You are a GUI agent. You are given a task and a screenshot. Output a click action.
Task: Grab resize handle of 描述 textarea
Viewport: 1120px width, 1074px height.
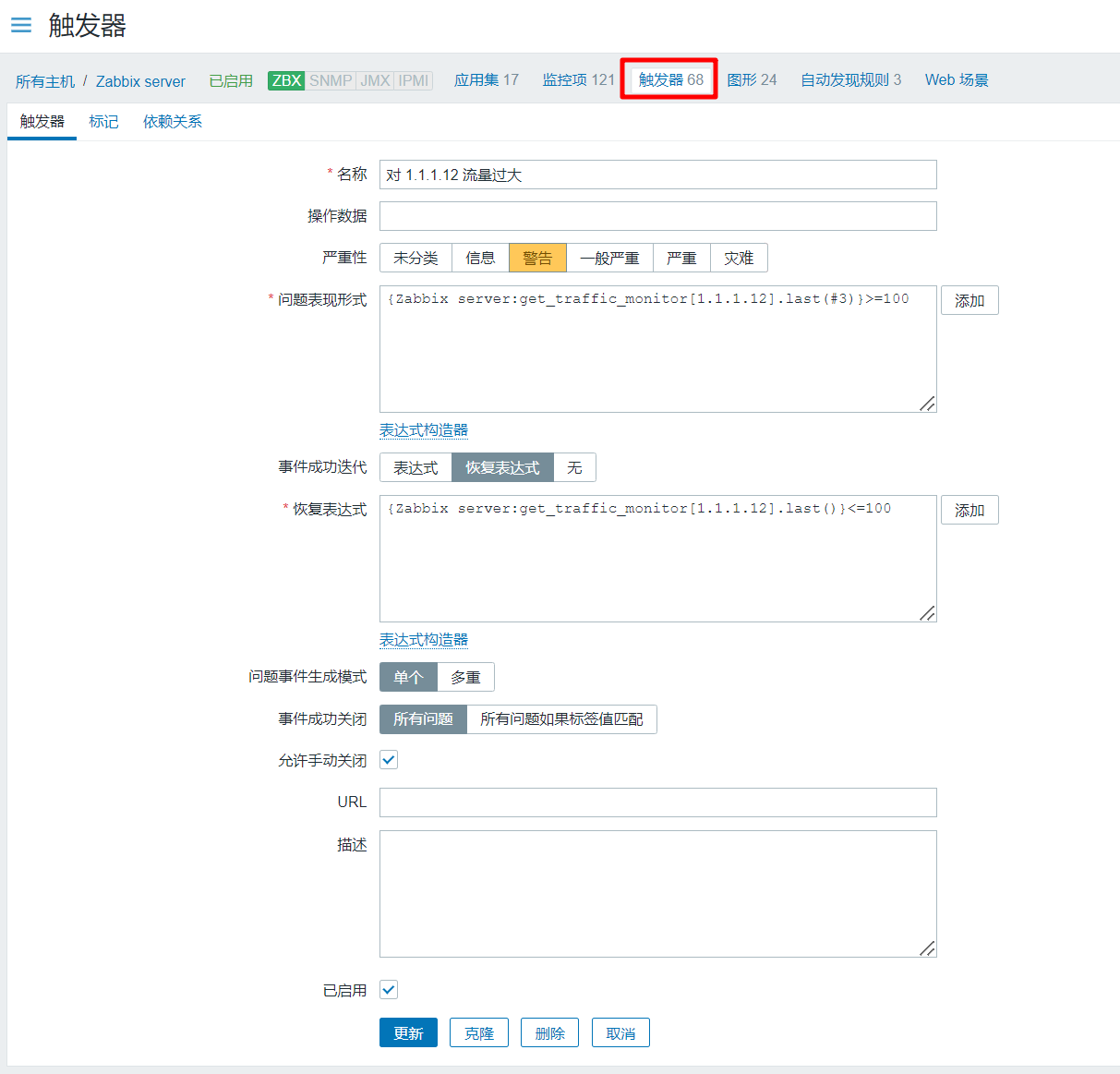(x=928, y=948)
